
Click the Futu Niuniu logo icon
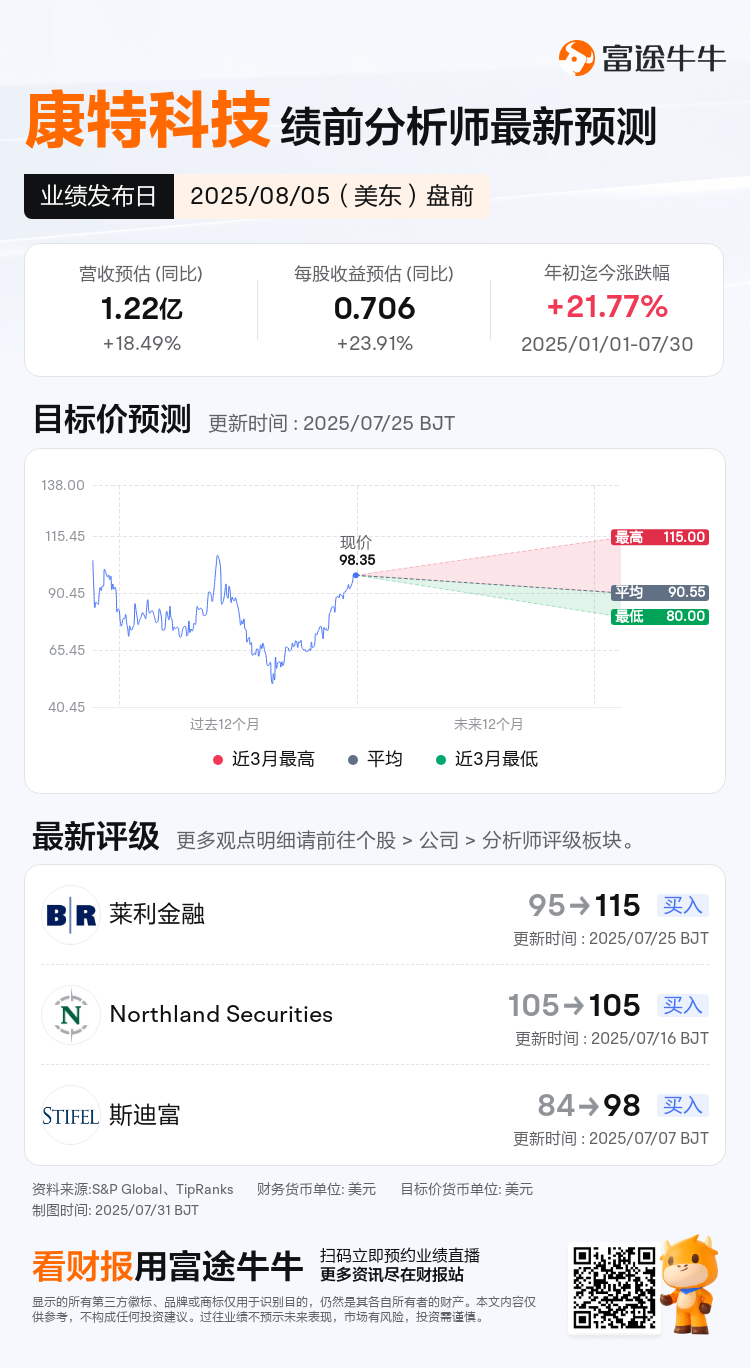[576, 58]
